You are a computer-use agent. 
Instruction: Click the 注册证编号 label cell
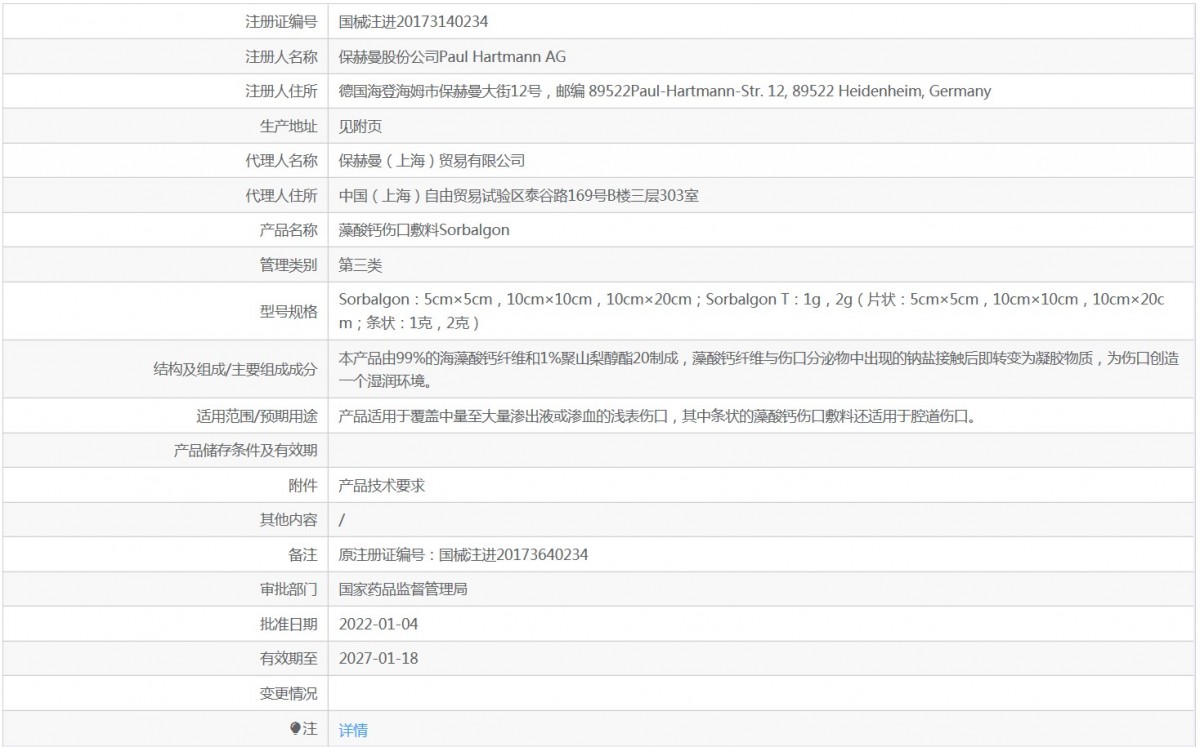pyautogui.click(x=281, y=21)
